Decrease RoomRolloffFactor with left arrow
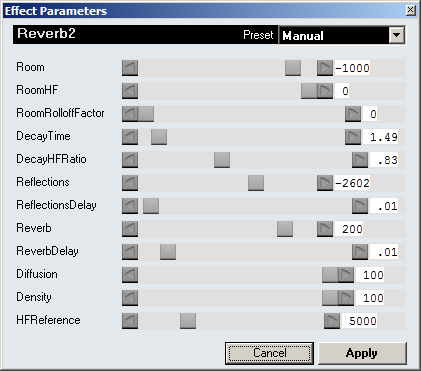 coord(130,114)
